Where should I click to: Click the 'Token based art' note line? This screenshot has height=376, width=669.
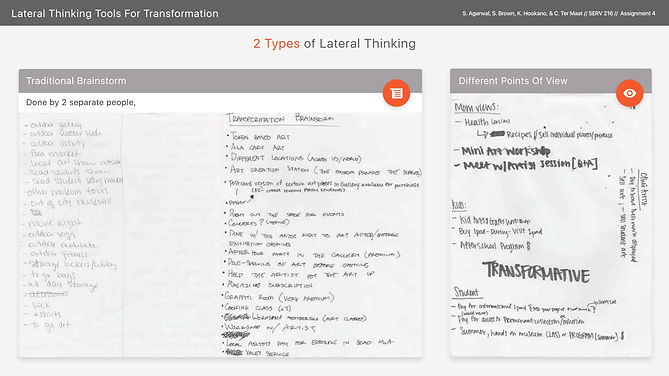pyautogui.click(x=259, y=137)
